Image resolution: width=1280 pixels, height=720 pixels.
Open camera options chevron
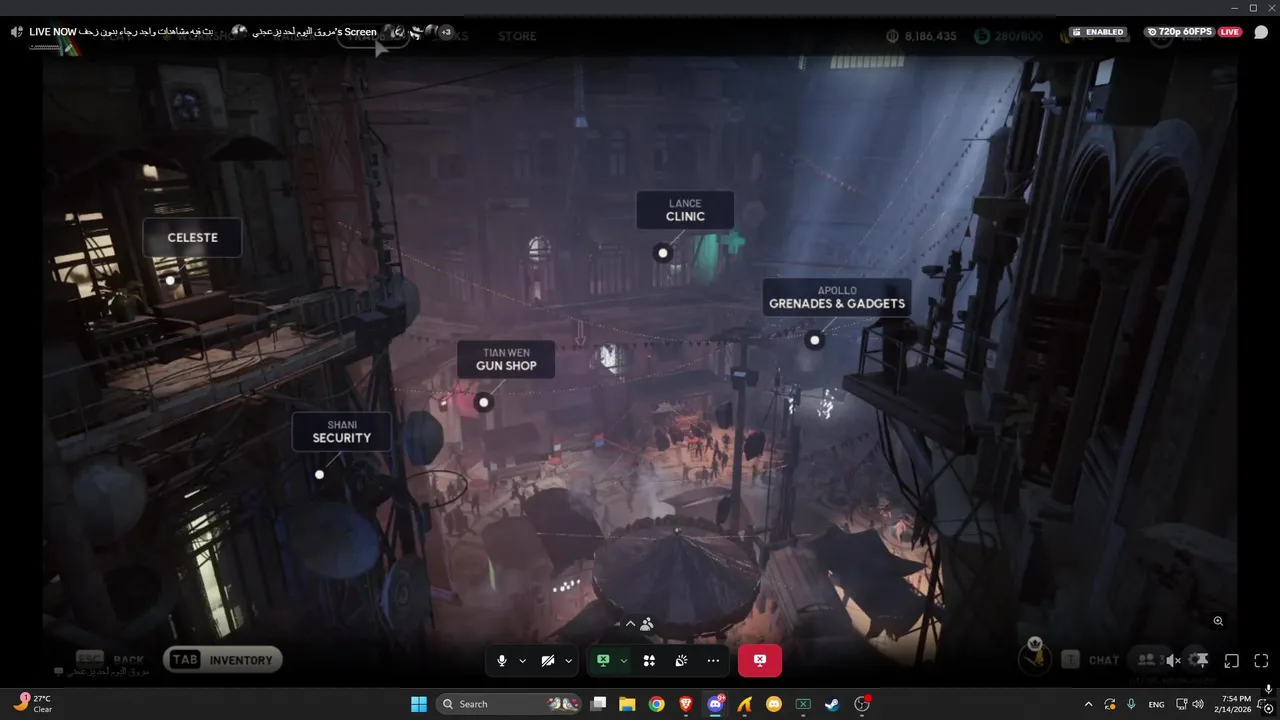(x=568, y=661)
